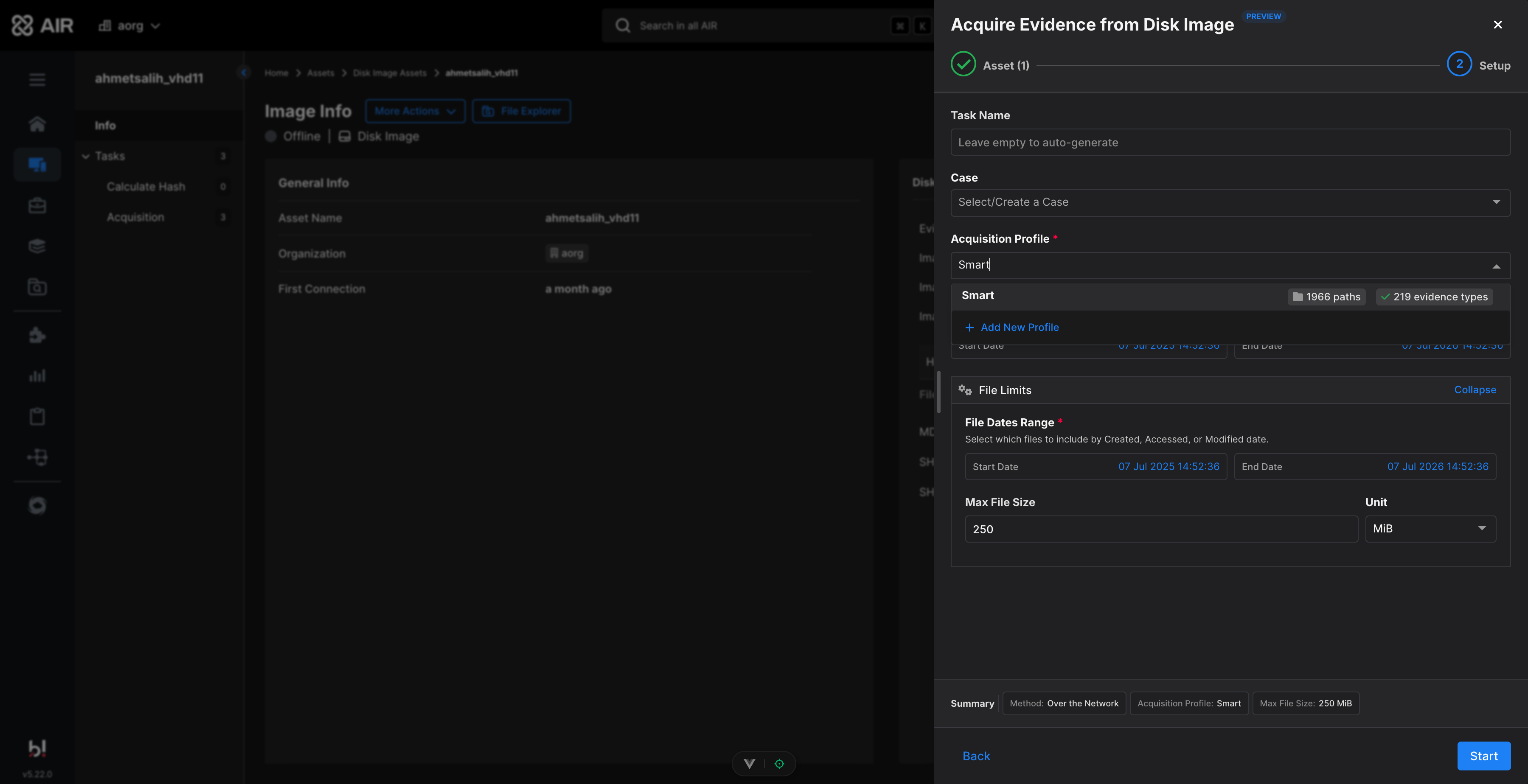The image size is (1528, 784).
Task: Collapse the File Limits section
Action: point(1475,389)
